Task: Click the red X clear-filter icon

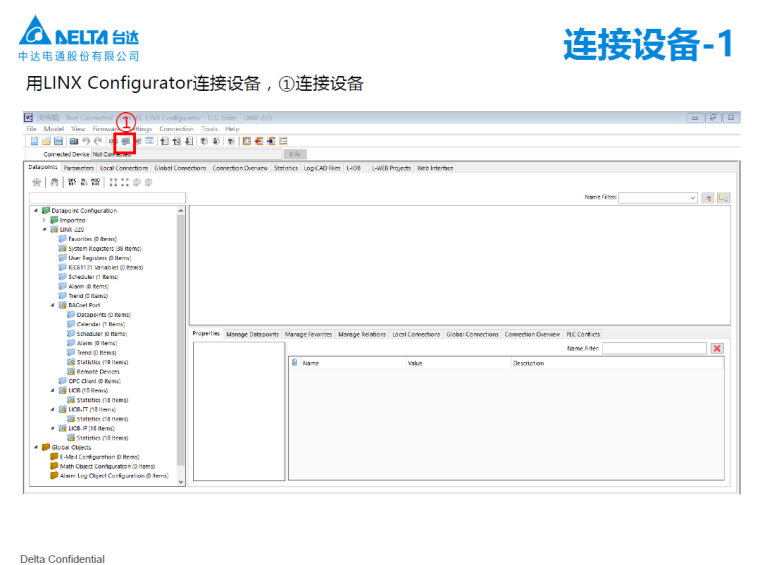Action: 716,348
